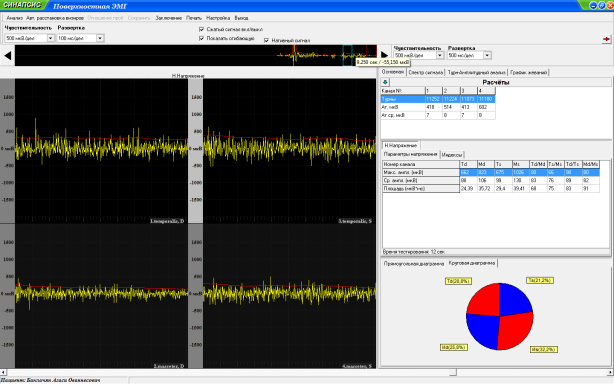Open right Развертка dropdown showing 500 мс/дел
614x384 pixels.
tap(469, 56)
